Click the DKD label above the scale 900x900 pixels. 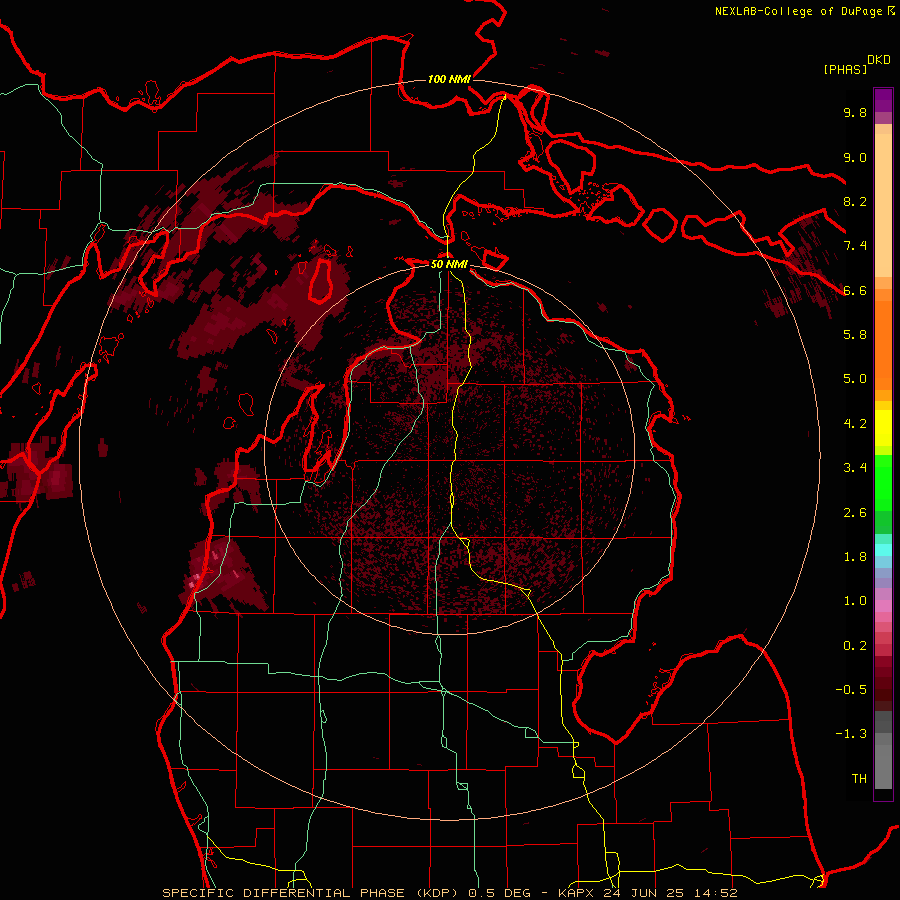point(879,60)
